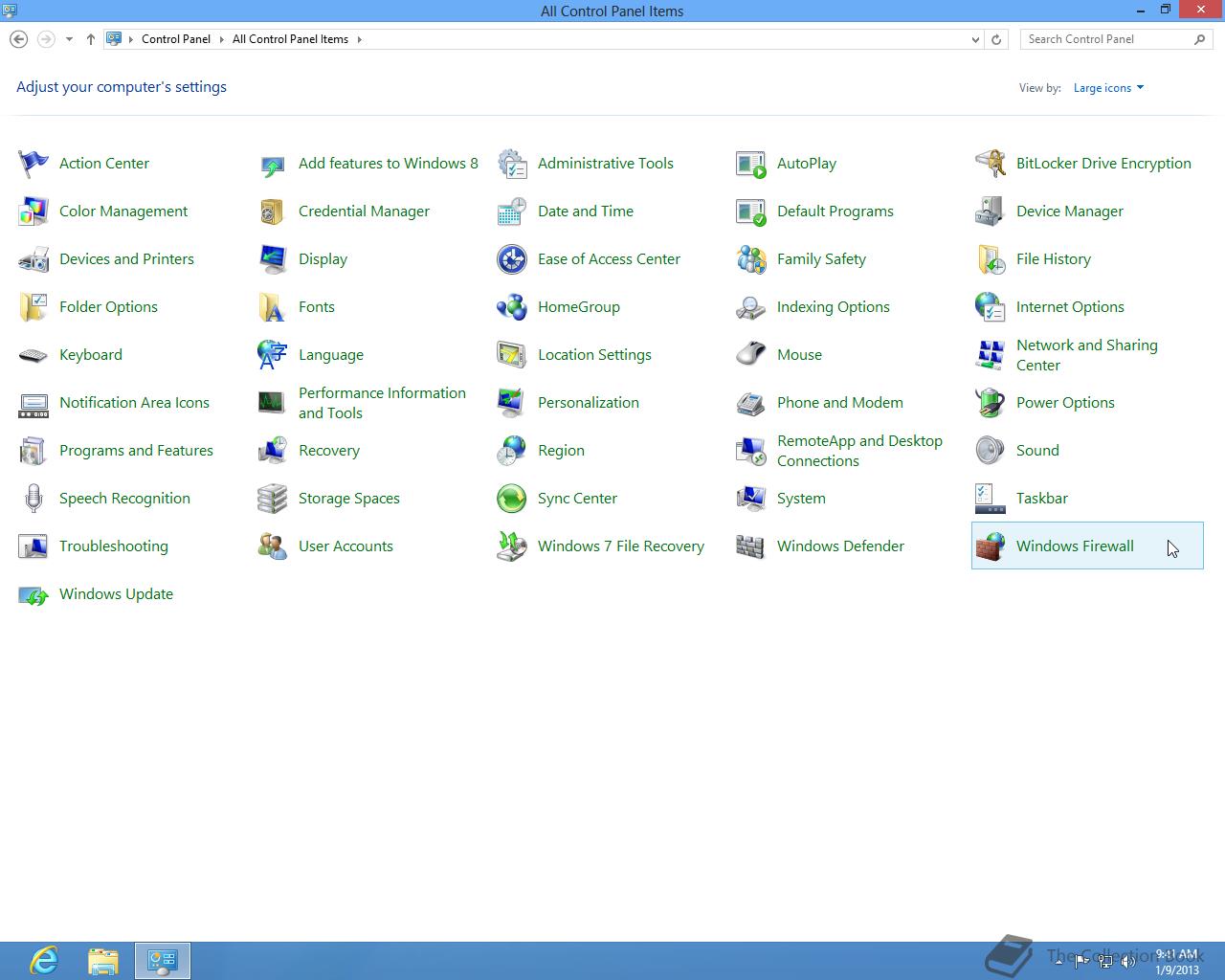Click the search magnifier icon

(1199, 39)
